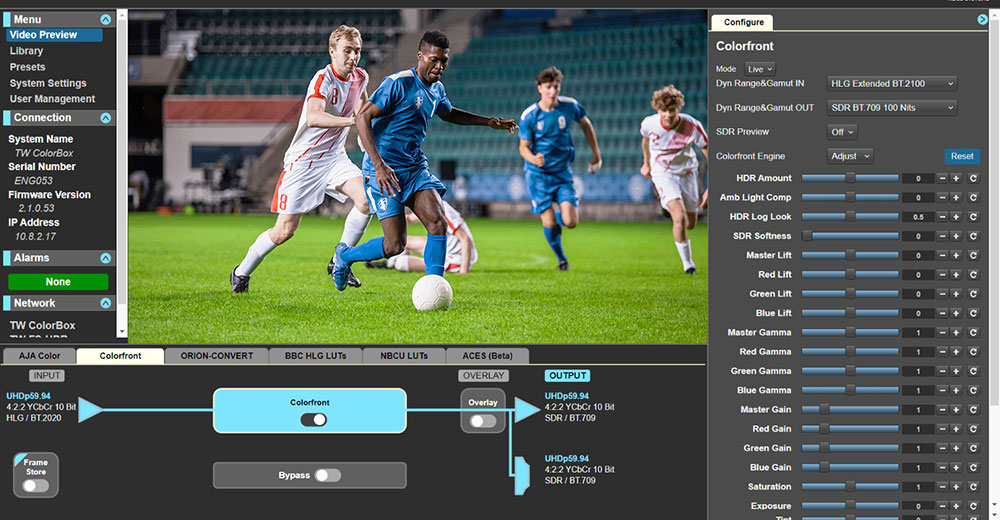Click the input triangle arrow in pipeline
The height and width of the screenshot is (520, 1000).
tap(90, 410)
